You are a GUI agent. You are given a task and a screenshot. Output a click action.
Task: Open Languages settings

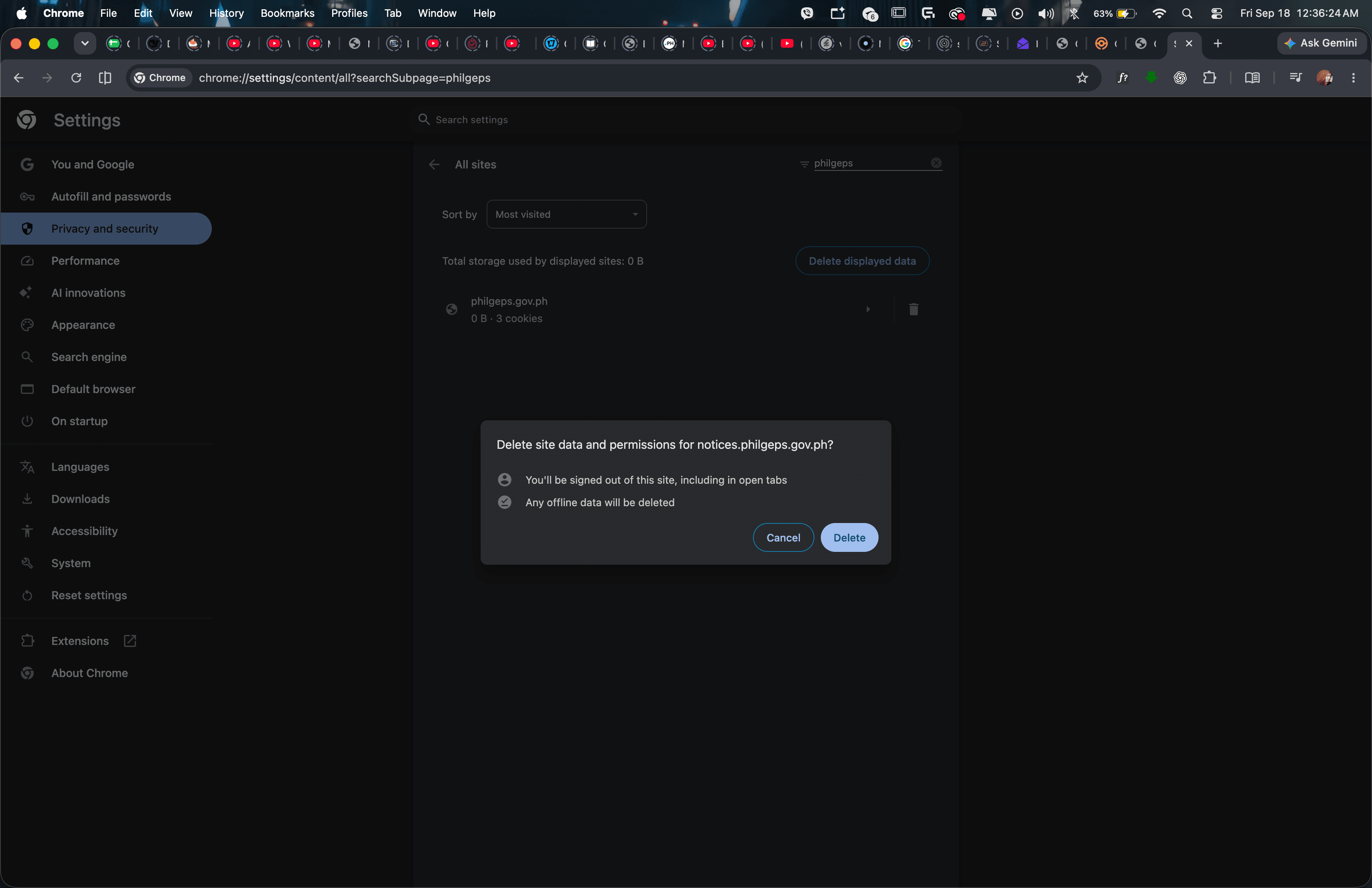80,467
